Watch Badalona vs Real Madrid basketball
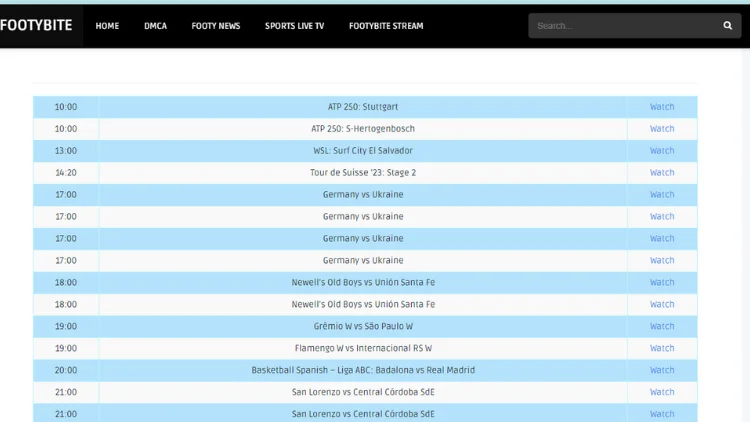750x422 pixels. pos(662,371)
